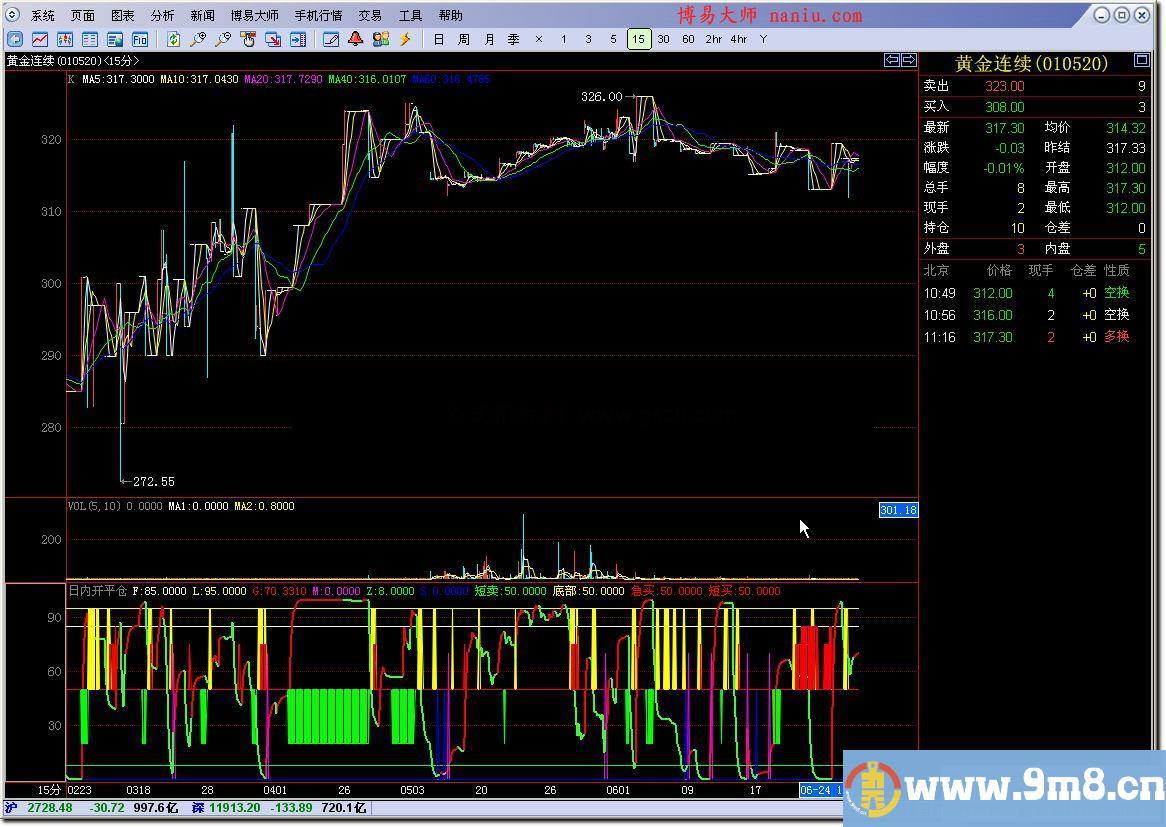Click the lightning bolt quick-trade icon
The image size is (1166, 827).
click(x=405, y=39)
